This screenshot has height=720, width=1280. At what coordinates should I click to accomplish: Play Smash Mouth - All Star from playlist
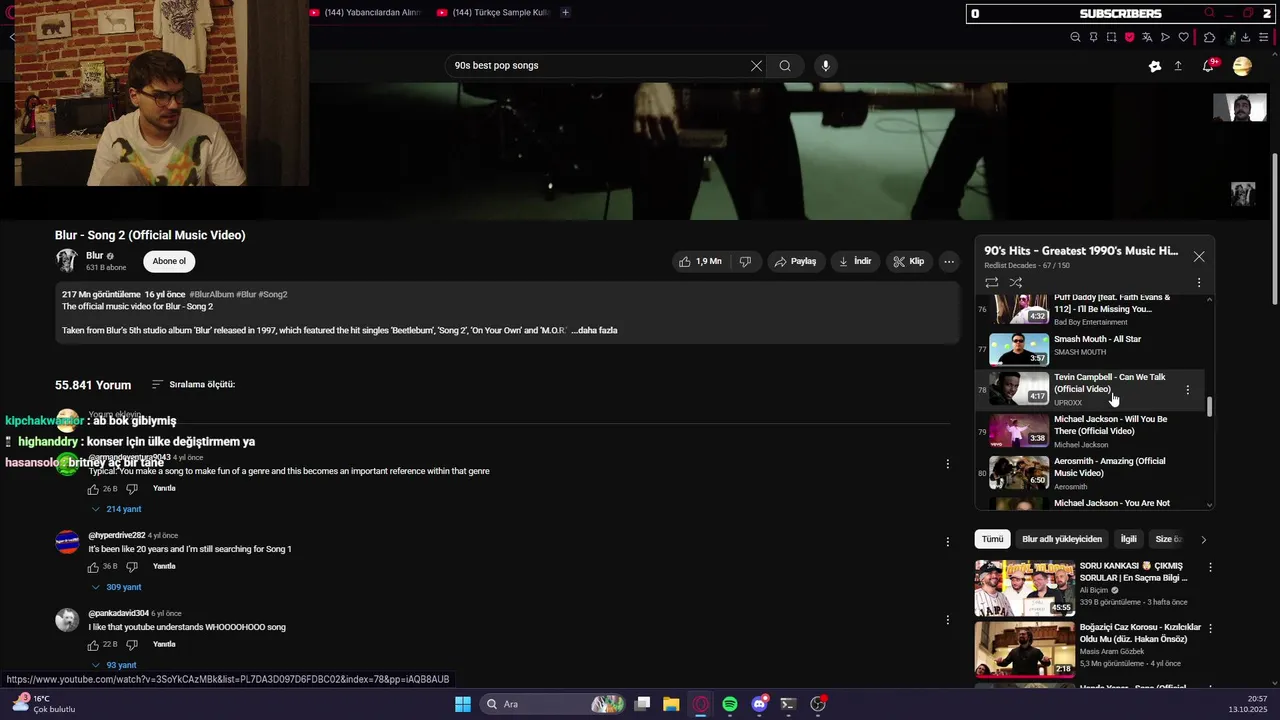click(1090, 347)
